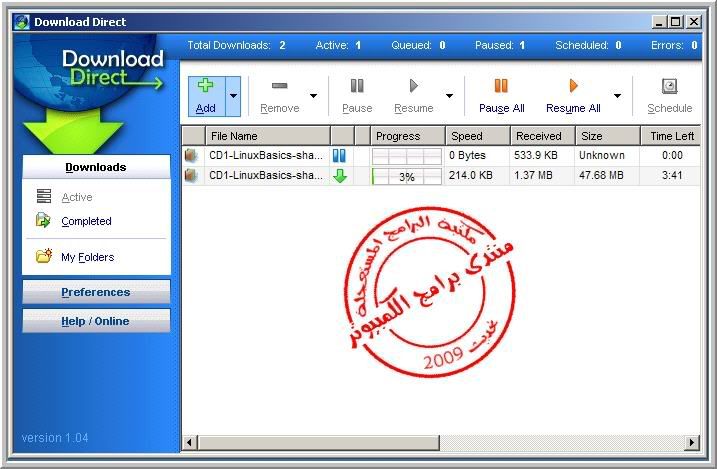
Task: Click the '1.37 MB' received cell
Action: tap(533, 175)
